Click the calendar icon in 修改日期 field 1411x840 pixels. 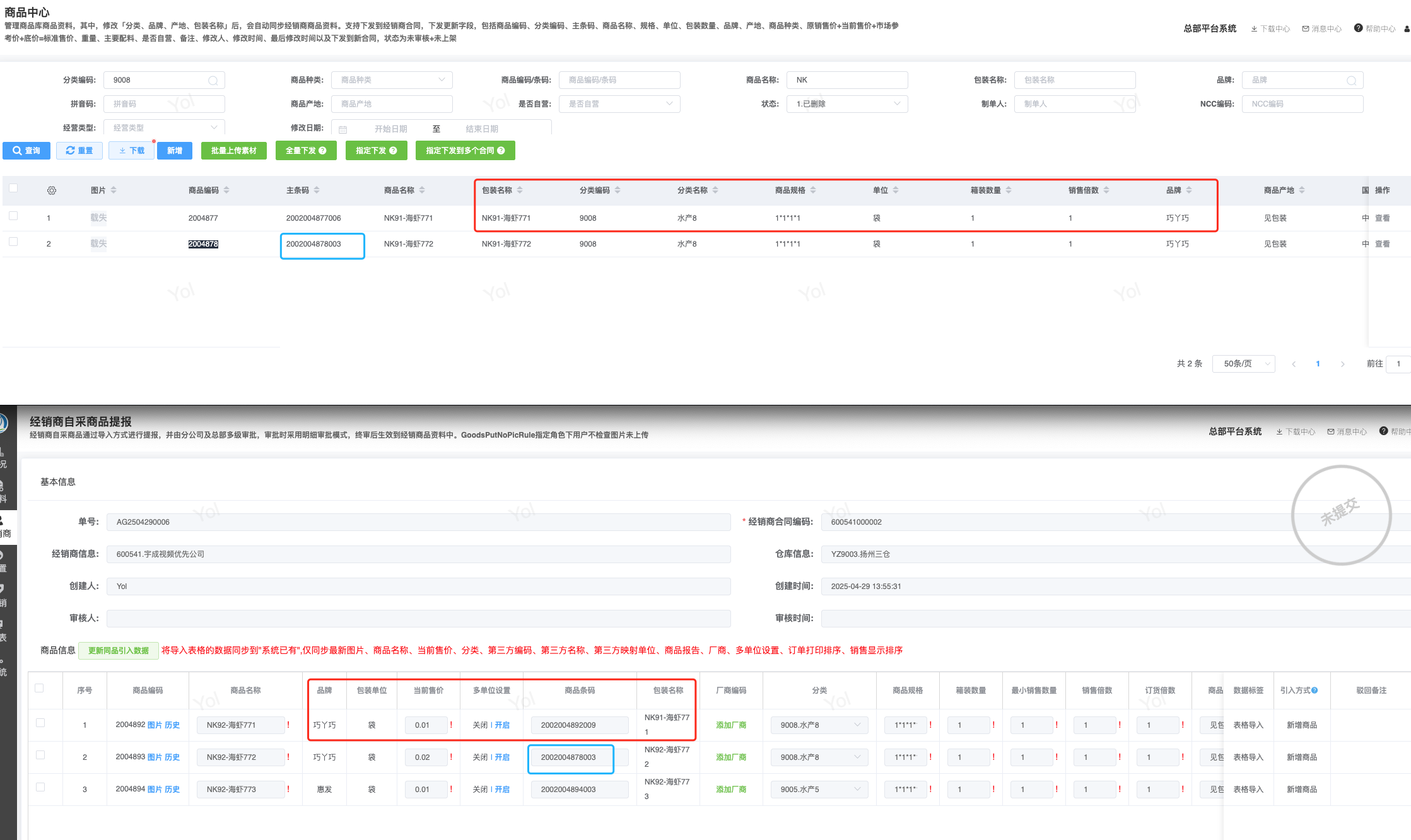click(343, 129)
